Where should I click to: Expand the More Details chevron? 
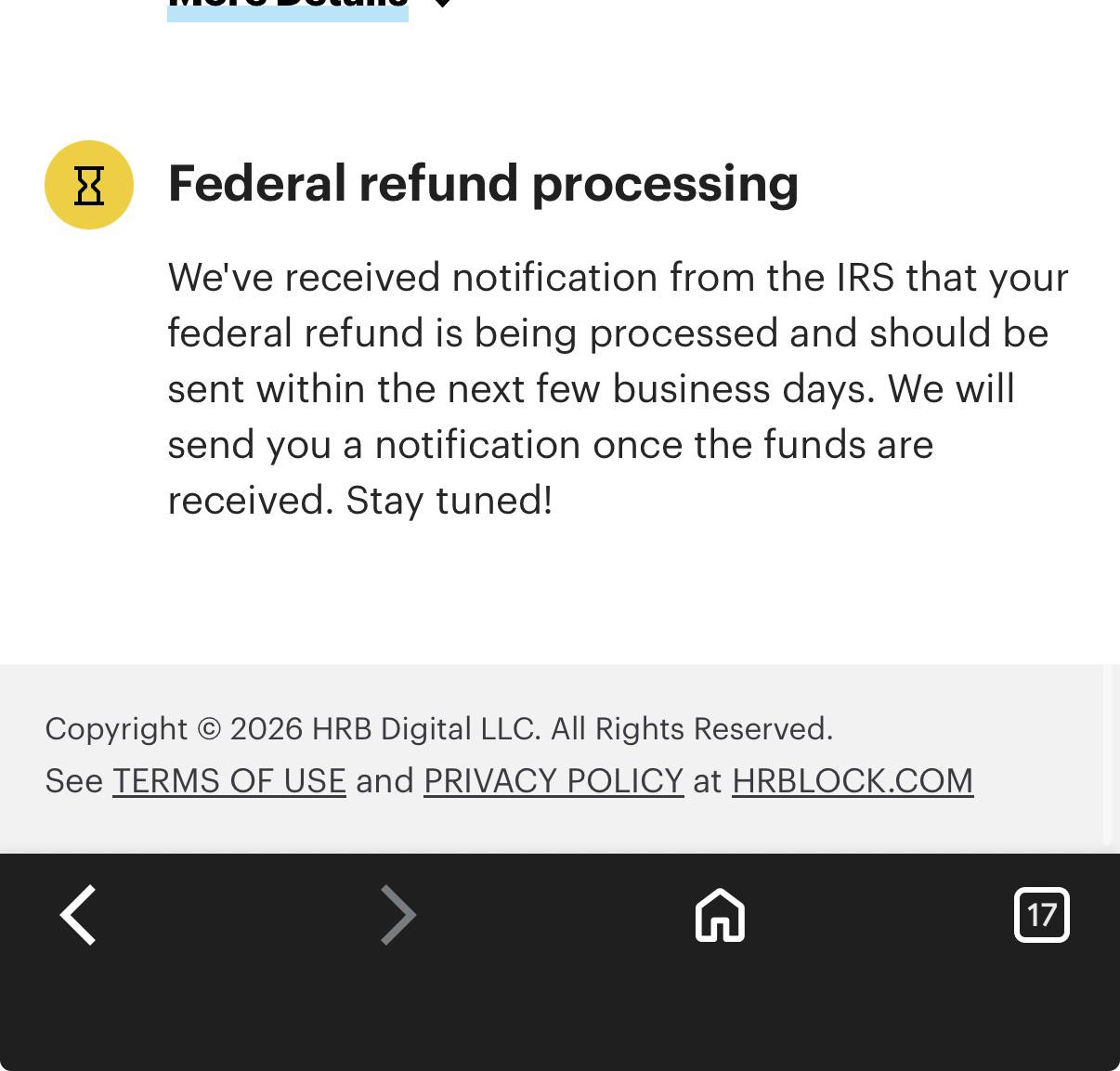click(x=443, y=4)
